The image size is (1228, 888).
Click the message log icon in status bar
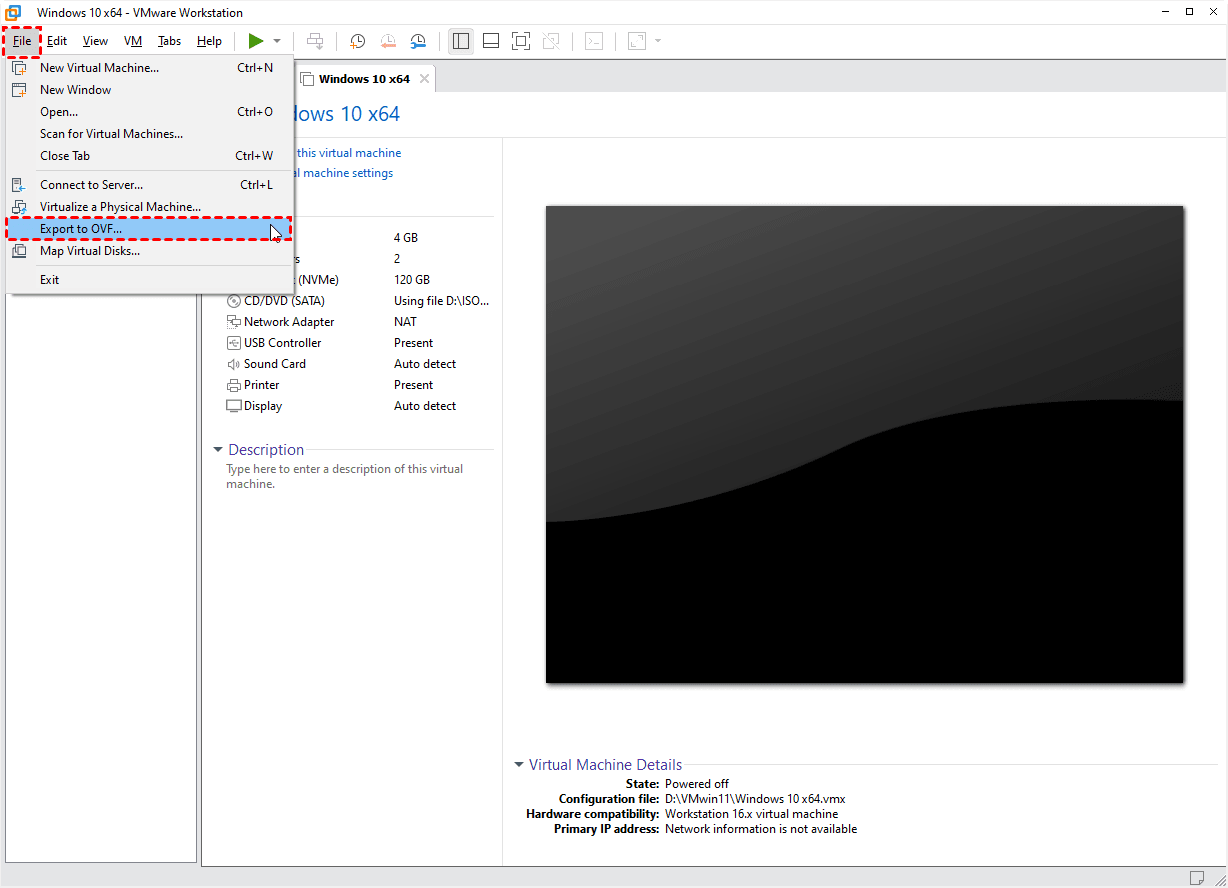[x=1197, y=877]
